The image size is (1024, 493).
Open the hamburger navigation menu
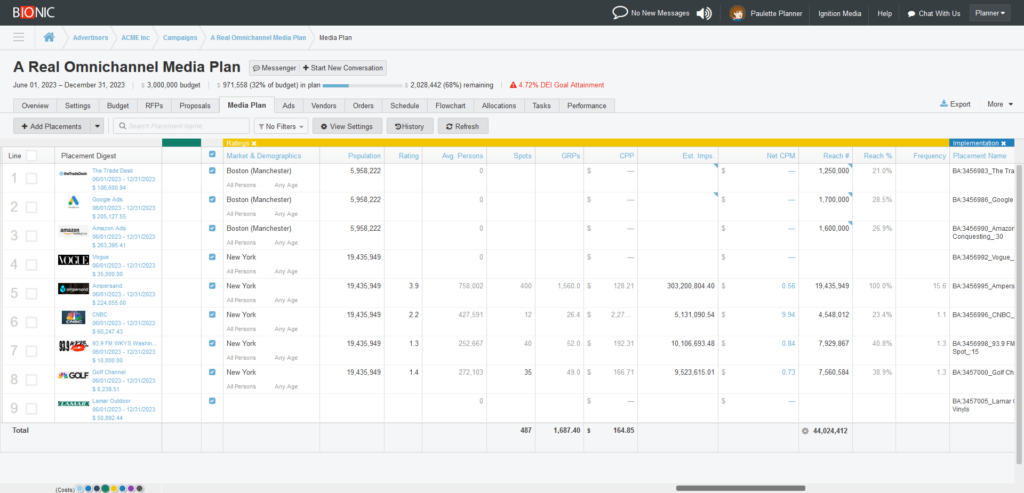point(18,37)
